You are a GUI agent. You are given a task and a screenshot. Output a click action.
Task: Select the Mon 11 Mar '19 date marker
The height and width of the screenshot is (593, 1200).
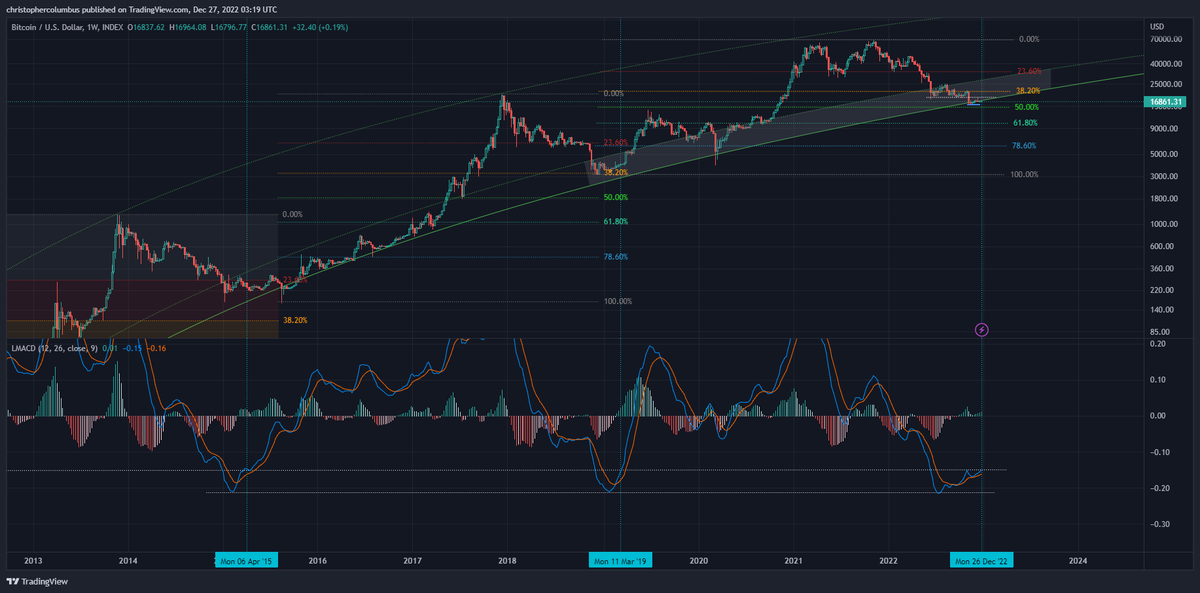[x=618, y=560]
